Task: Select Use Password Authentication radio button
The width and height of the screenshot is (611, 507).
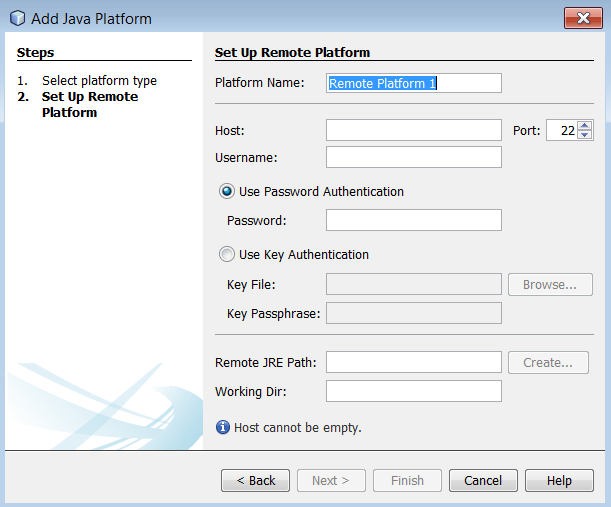Action: click(227, 191)
